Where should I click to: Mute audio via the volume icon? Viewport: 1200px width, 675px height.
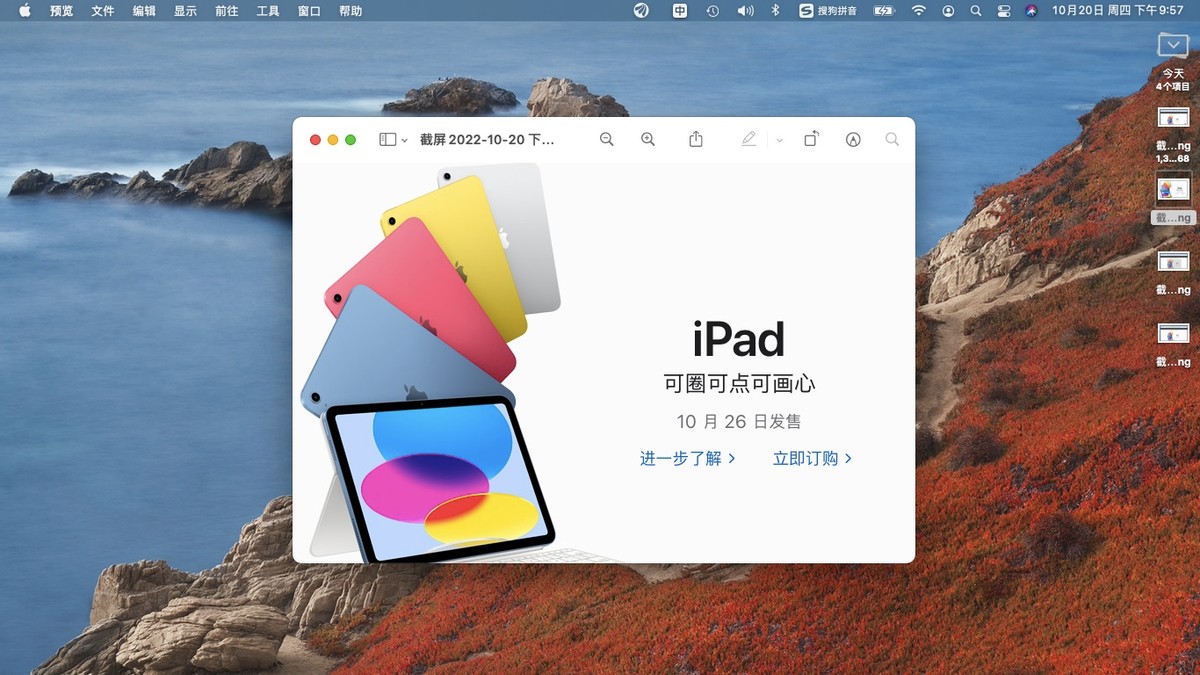coord(743,11)
